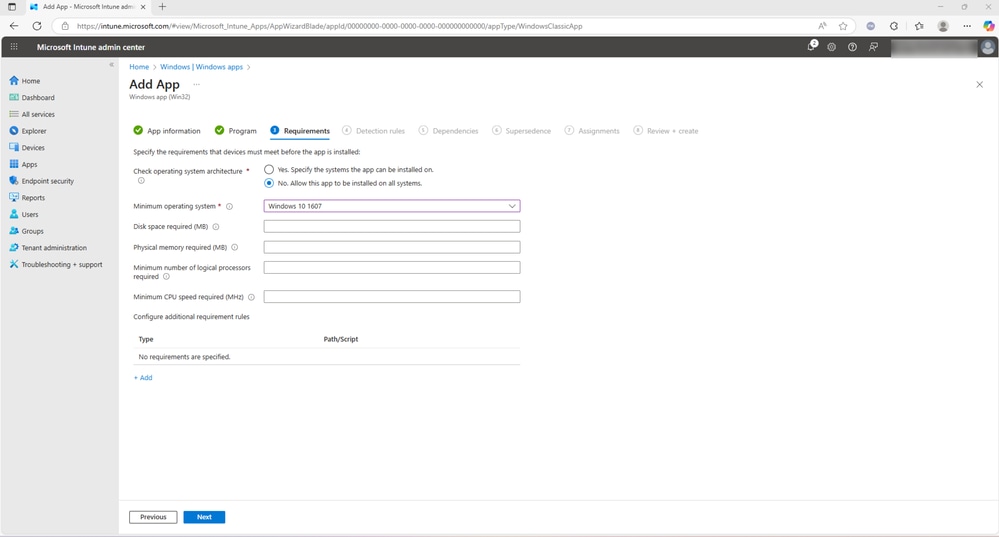This screenshot has height=537, width=999.
Task: Open Reports in sidebar
Action: 27,197
